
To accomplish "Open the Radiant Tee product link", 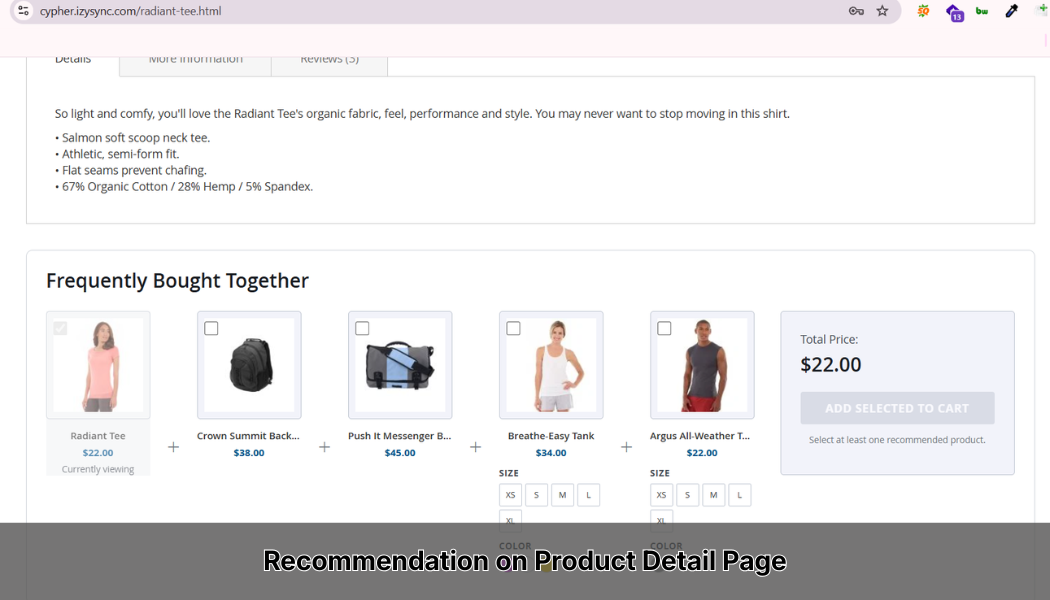I will (98, 436).
